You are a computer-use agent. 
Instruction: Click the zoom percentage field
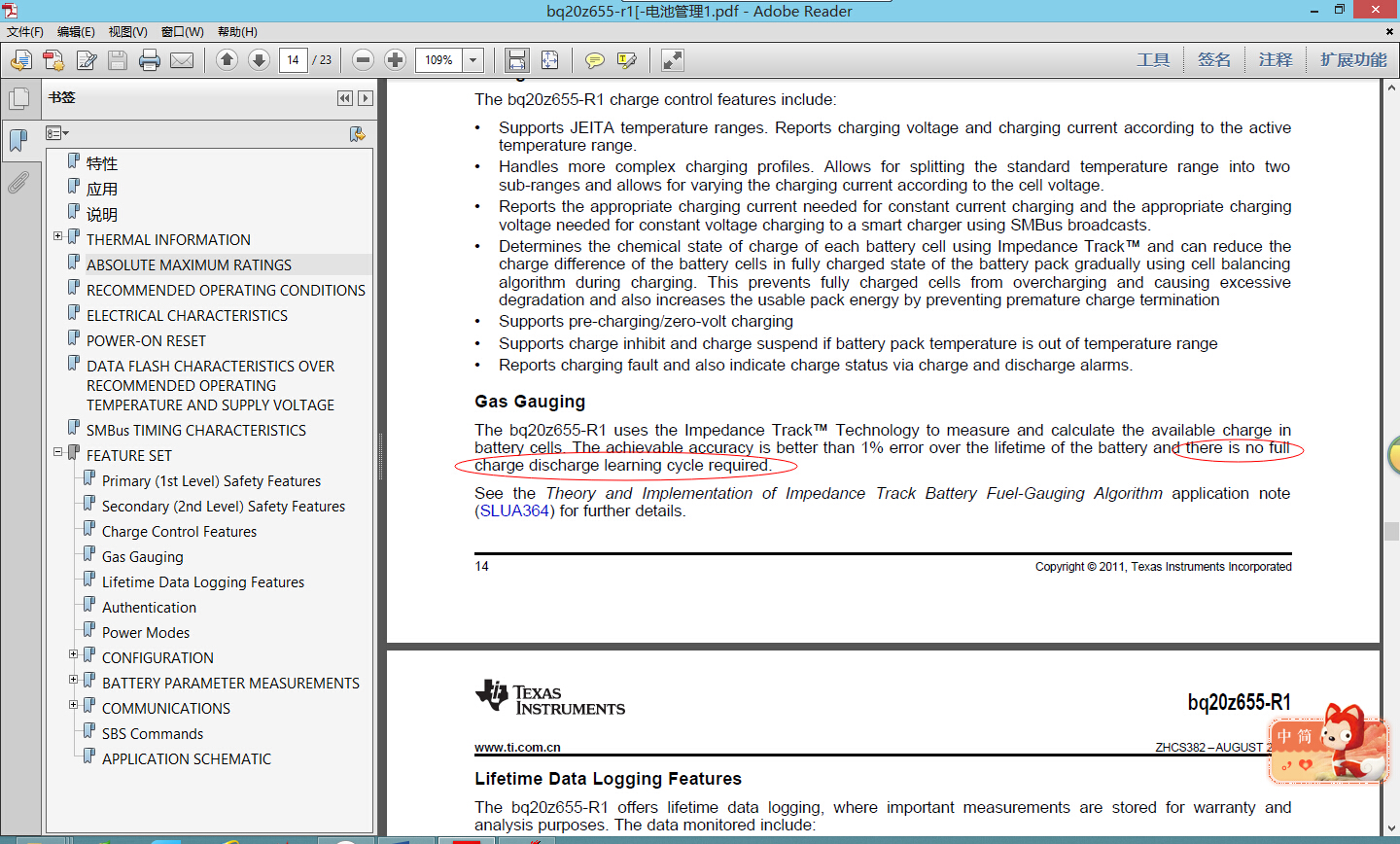(439, 60)
